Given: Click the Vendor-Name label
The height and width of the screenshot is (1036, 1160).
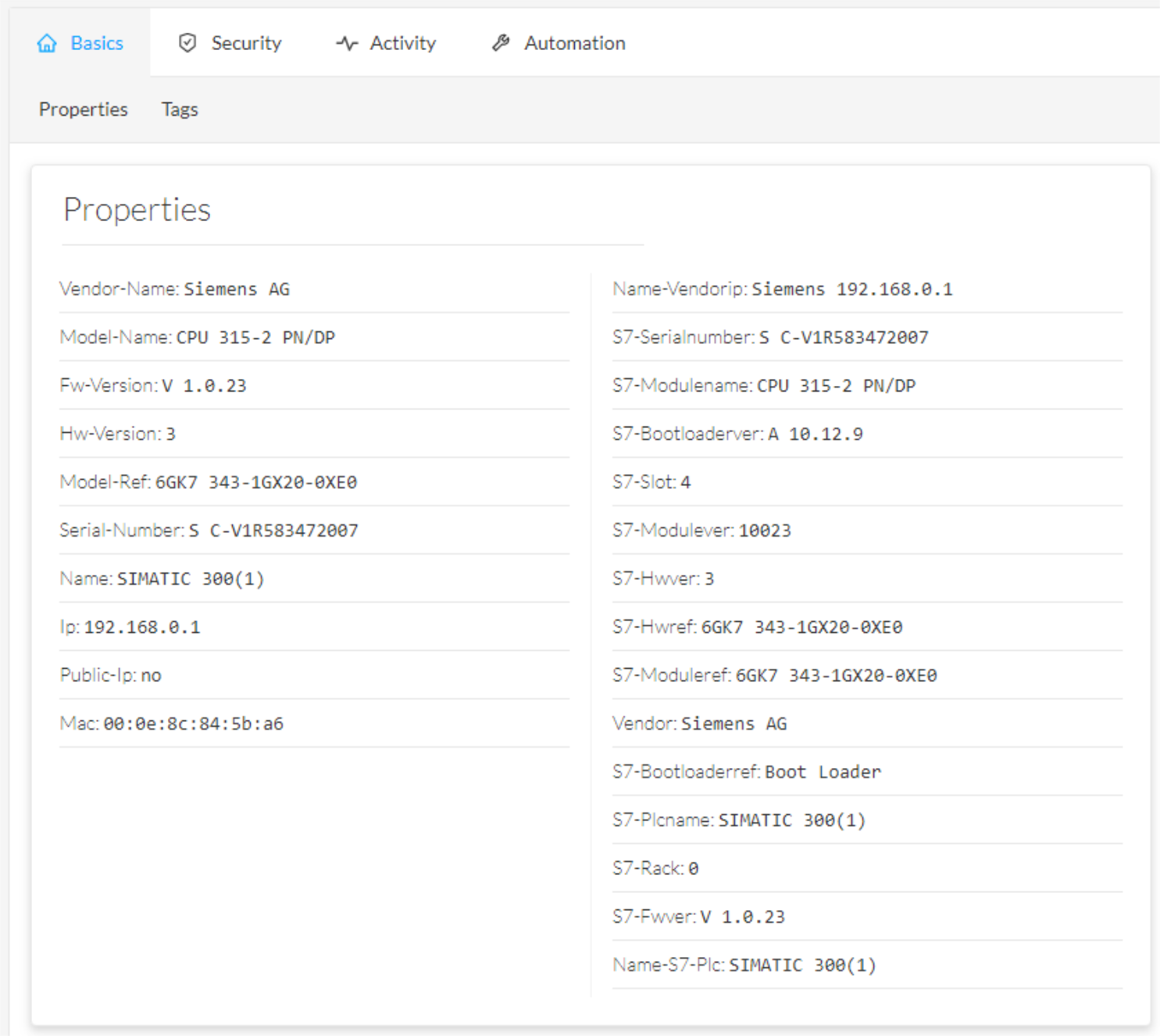Looking at the screenshot, I should coord(120,289).
